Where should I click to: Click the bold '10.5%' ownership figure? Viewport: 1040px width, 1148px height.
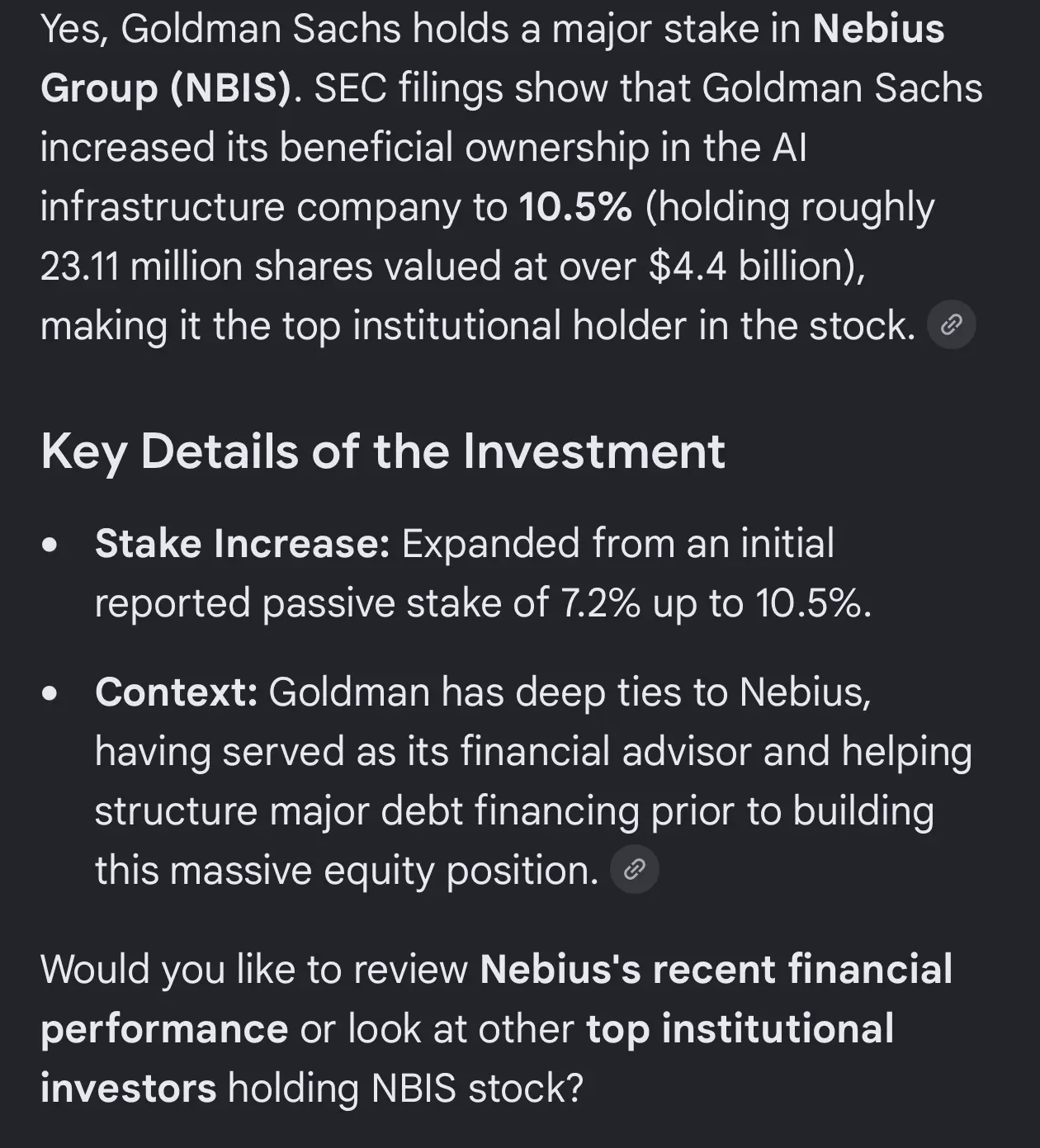click(x=575, y=206)
